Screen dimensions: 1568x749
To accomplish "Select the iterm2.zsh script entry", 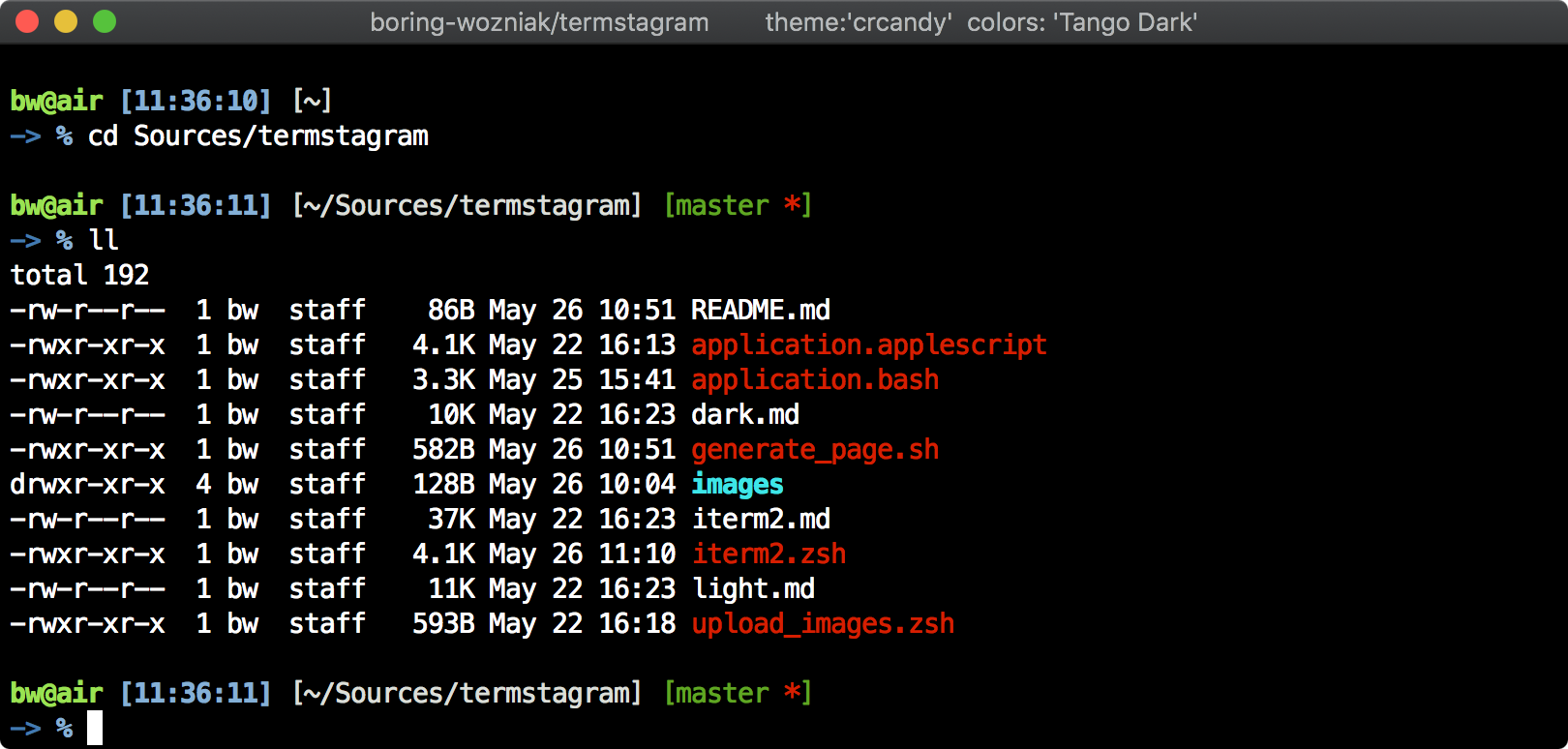I will click(769, 554).
